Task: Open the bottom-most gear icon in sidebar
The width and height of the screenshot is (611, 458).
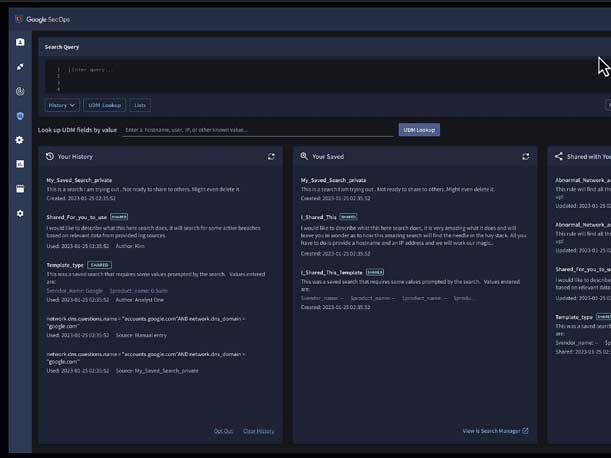Action: pyautogui.click(x=20, y=213)
